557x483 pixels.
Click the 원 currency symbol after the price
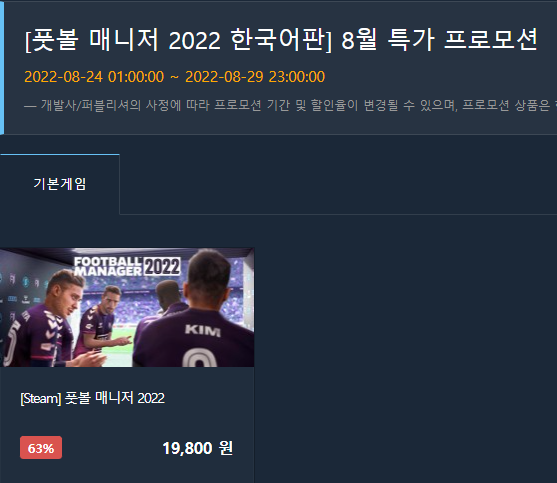[x=226, y=448]
